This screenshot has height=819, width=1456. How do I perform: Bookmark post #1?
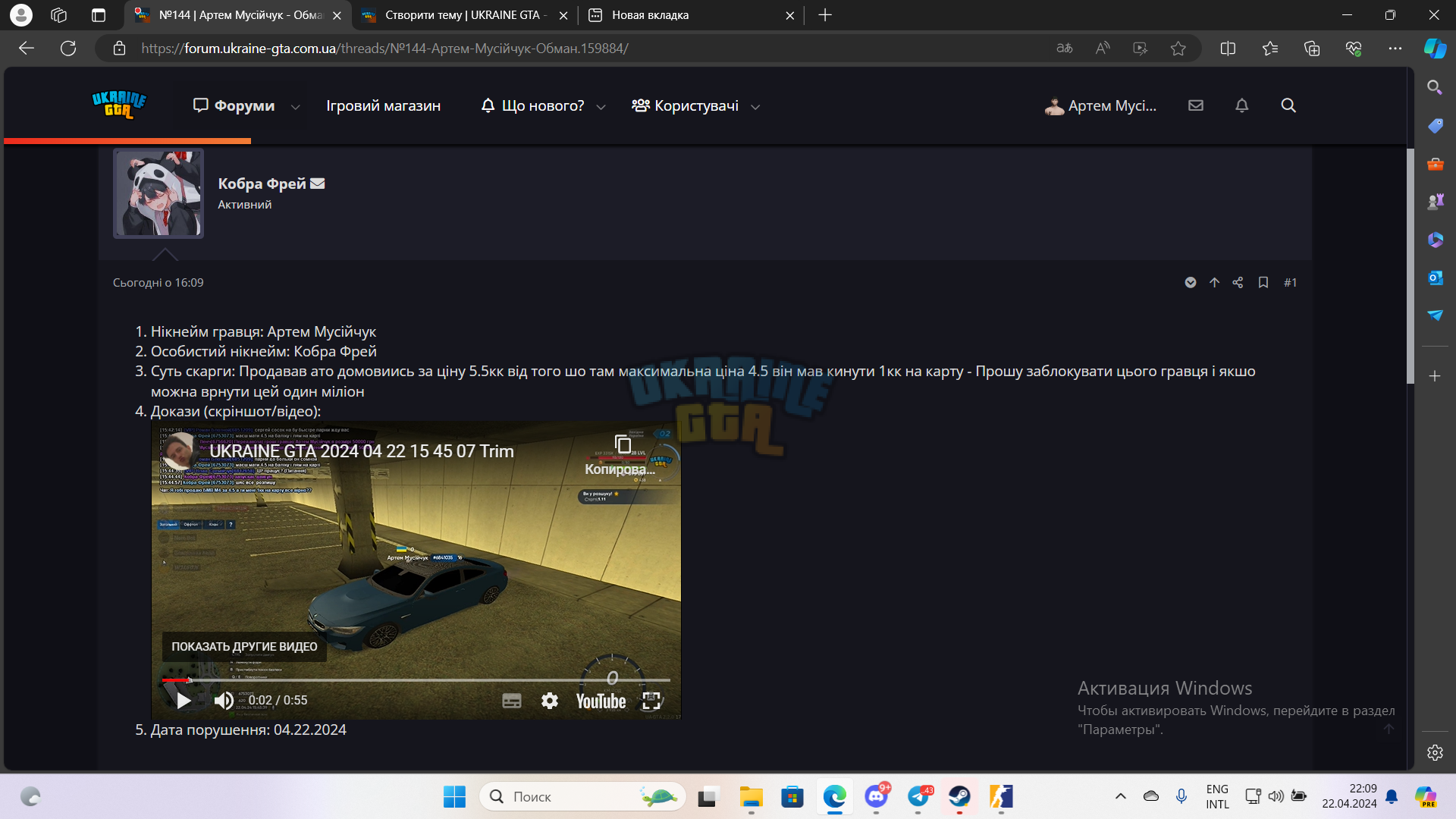coord(1263,282)
